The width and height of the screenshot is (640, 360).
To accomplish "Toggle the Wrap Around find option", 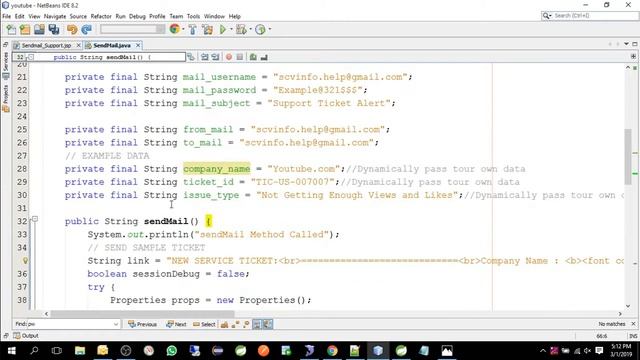I will [x=268, y=324].
